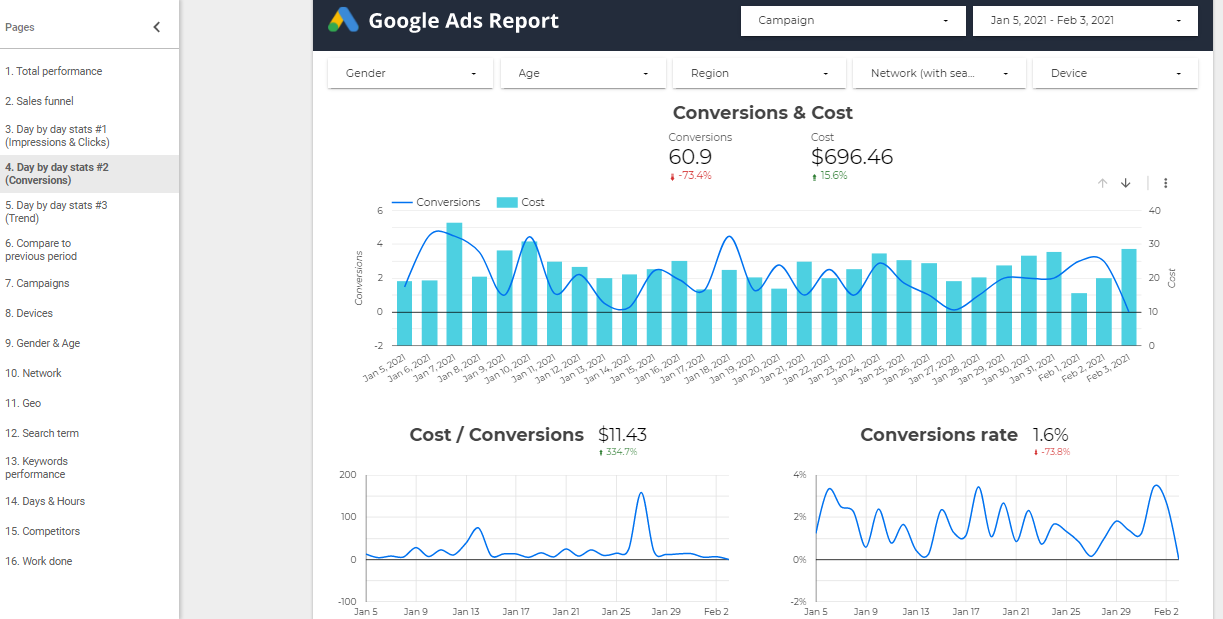
Task: Click the Google Ads logo icon
Action: click(343, 20)
